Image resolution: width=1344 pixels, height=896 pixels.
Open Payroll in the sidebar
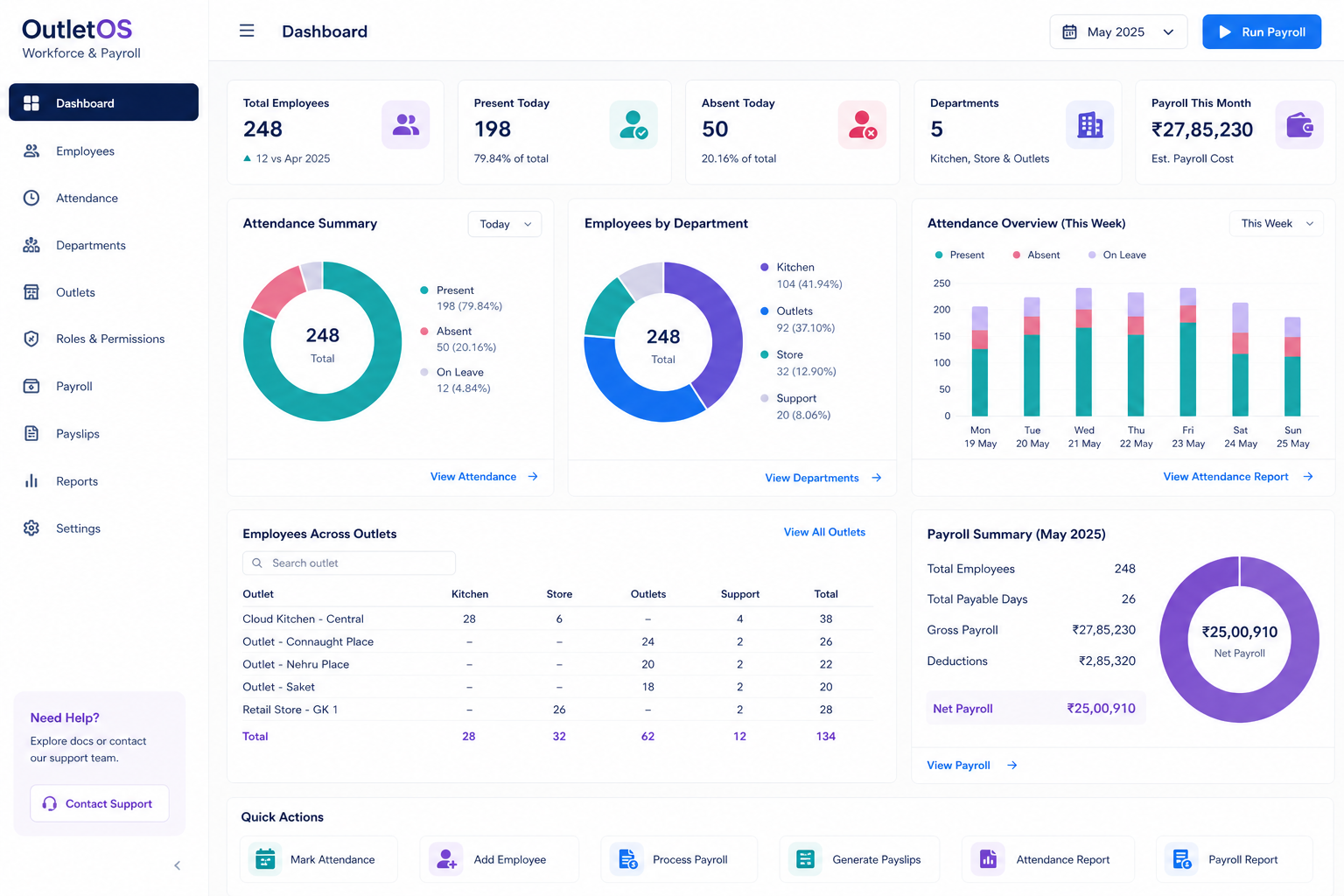(103, 386)
